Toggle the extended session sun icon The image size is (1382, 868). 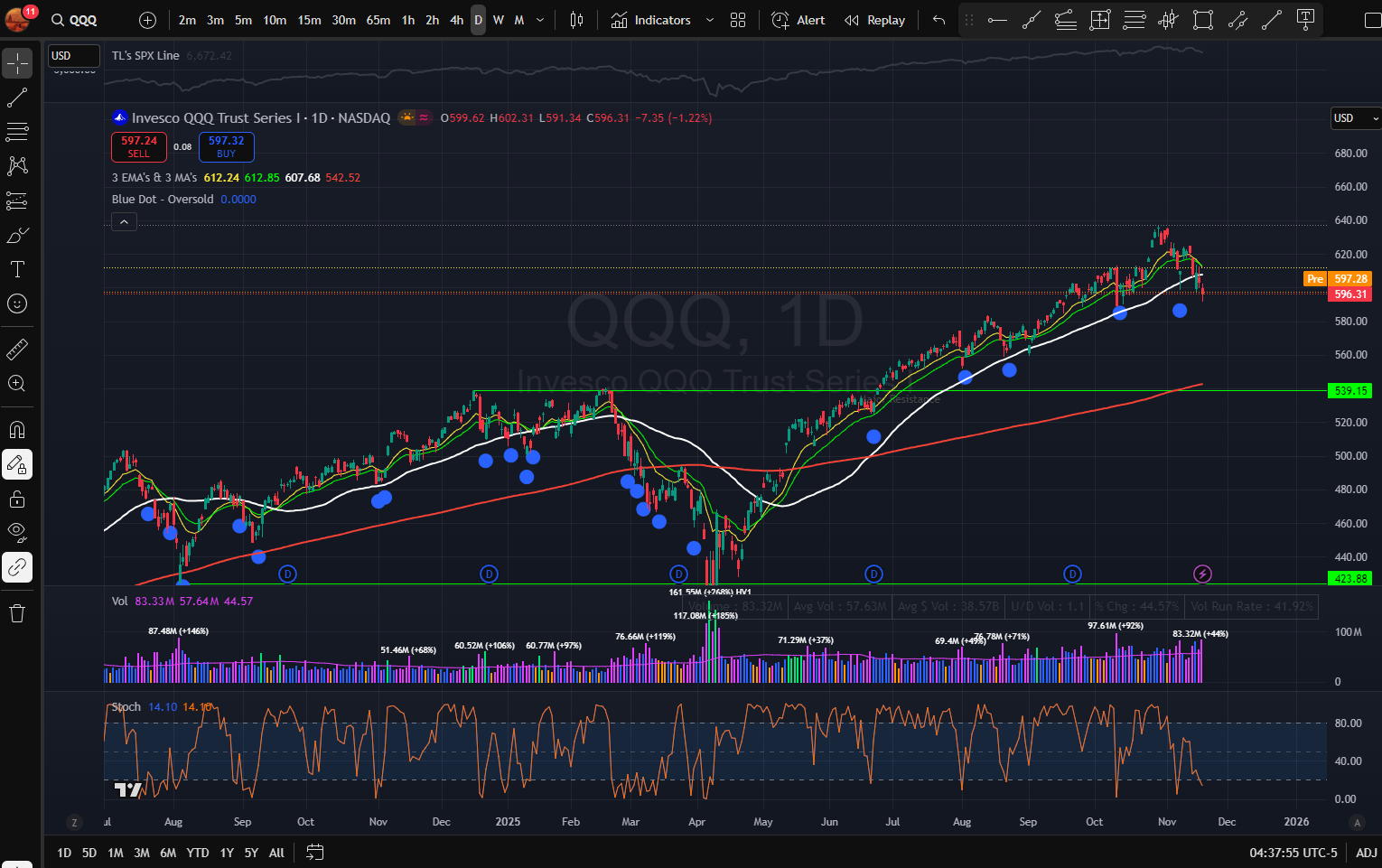408,117
